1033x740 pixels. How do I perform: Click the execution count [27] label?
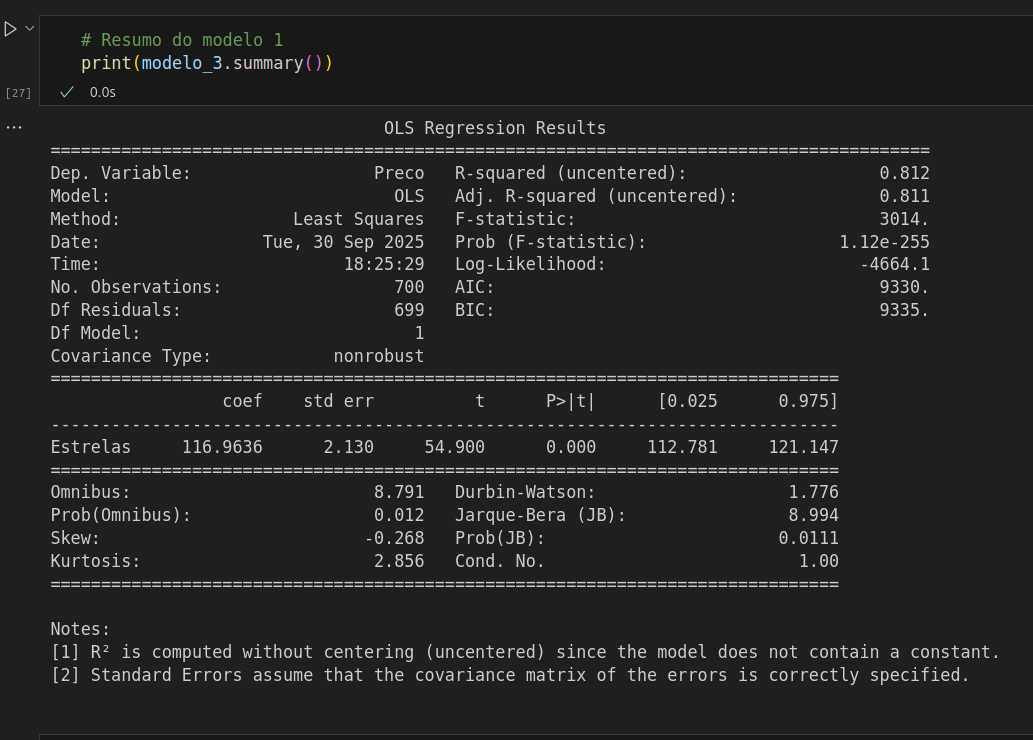point(18,93)
